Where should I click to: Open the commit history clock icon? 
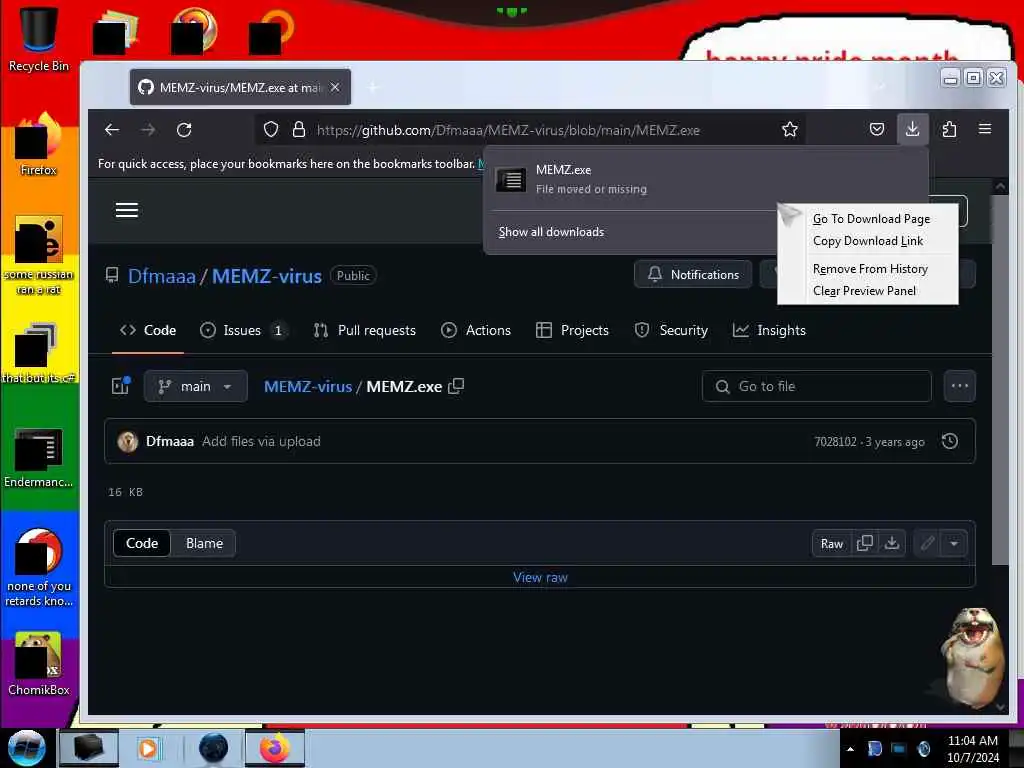(950, 441)
